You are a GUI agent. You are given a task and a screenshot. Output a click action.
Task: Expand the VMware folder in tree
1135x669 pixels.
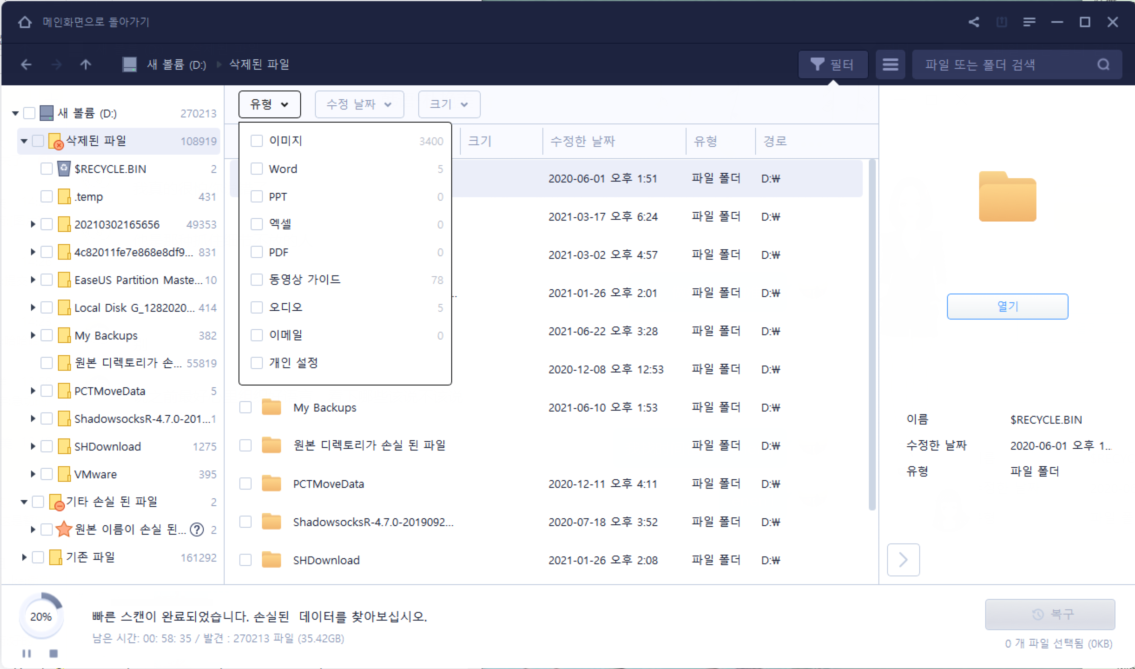point(33,475)
